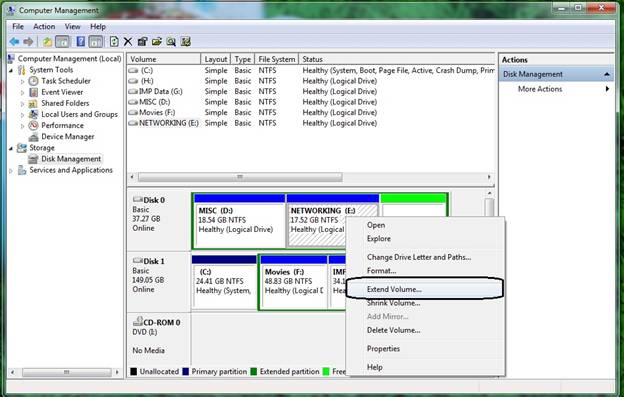The image size is (624, 397).
Task: Select the (C:) volume row in list
Action: pyautogui.click(x=311, y=70)
